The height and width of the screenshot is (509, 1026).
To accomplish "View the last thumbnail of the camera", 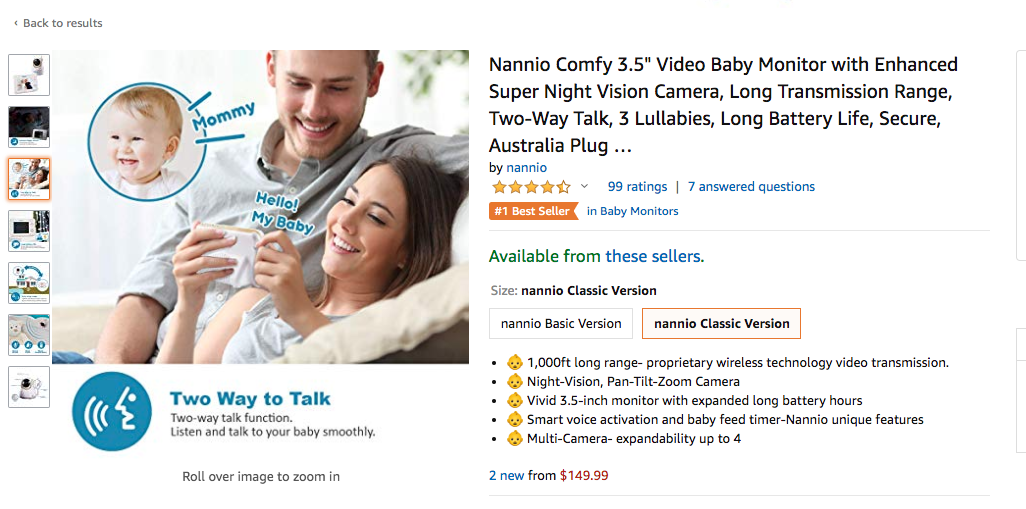I will (x=29, y=387).
